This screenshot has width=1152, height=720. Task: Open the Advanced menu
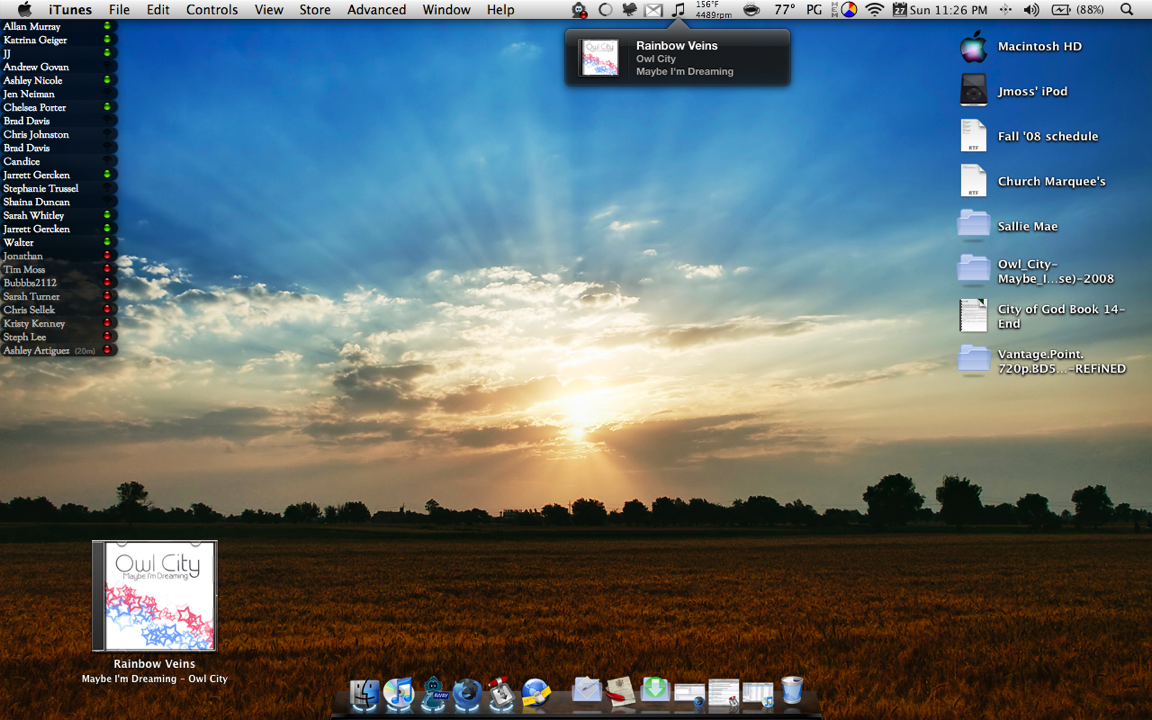376,10
